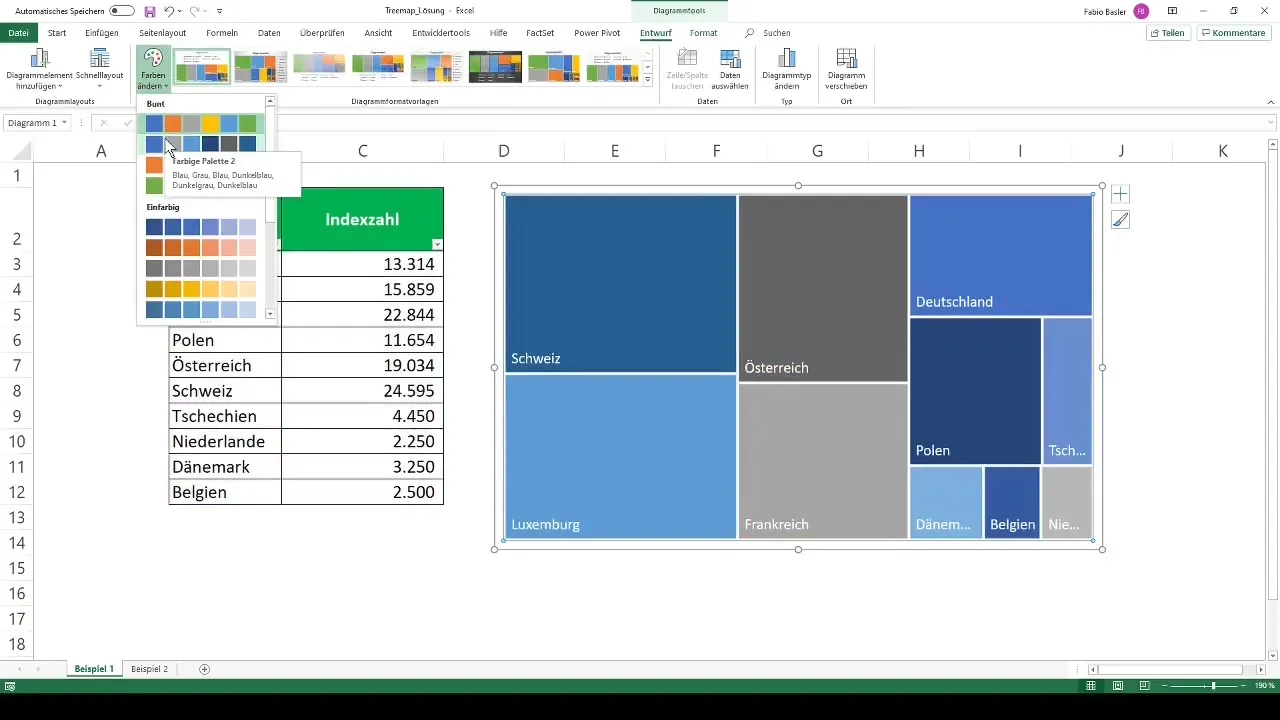1280x720 pixels.
Task: Select the first chart style thumbnail
Action: (202, 67)
